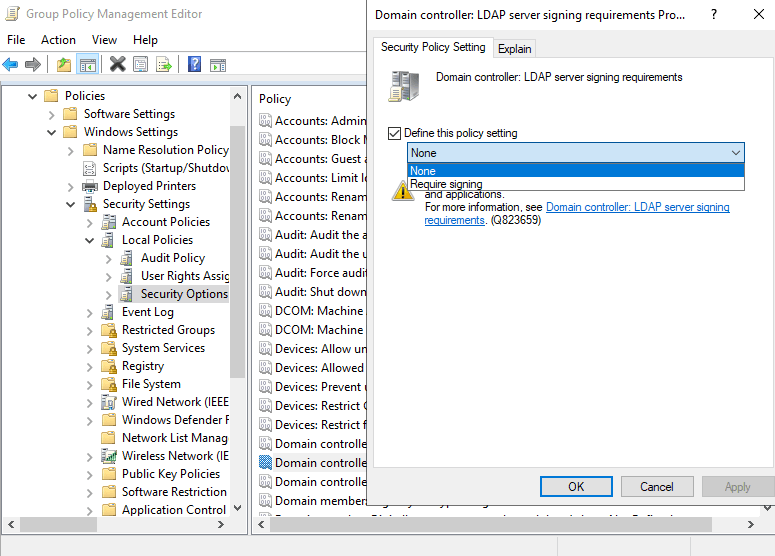Click the policy list scroll-left arrow
The image size is (775, 556).
261,524
